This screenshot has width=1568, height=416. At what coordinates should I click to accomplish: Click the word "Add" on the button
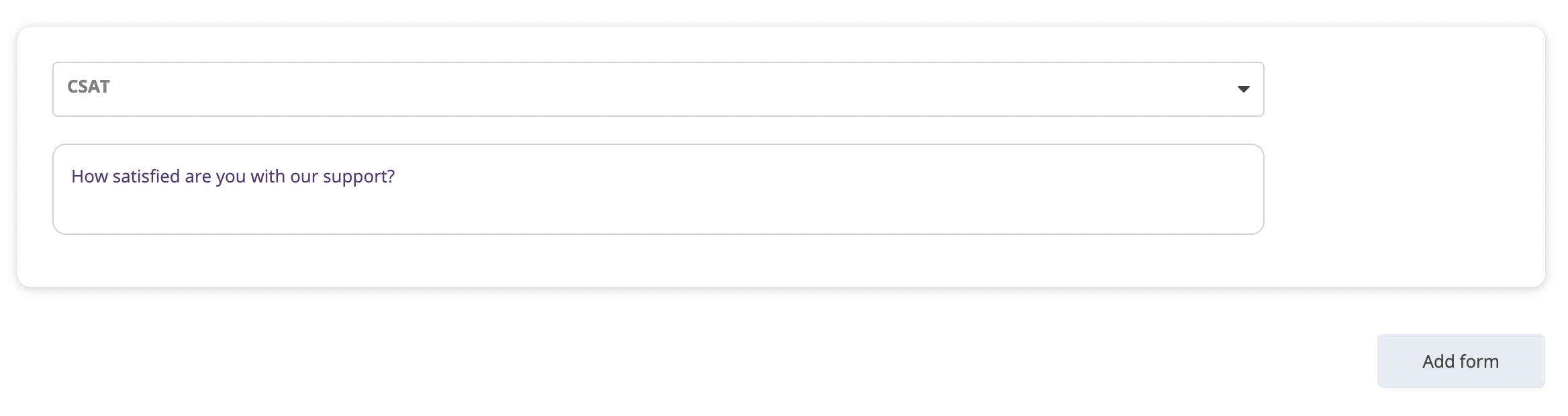1438,362
